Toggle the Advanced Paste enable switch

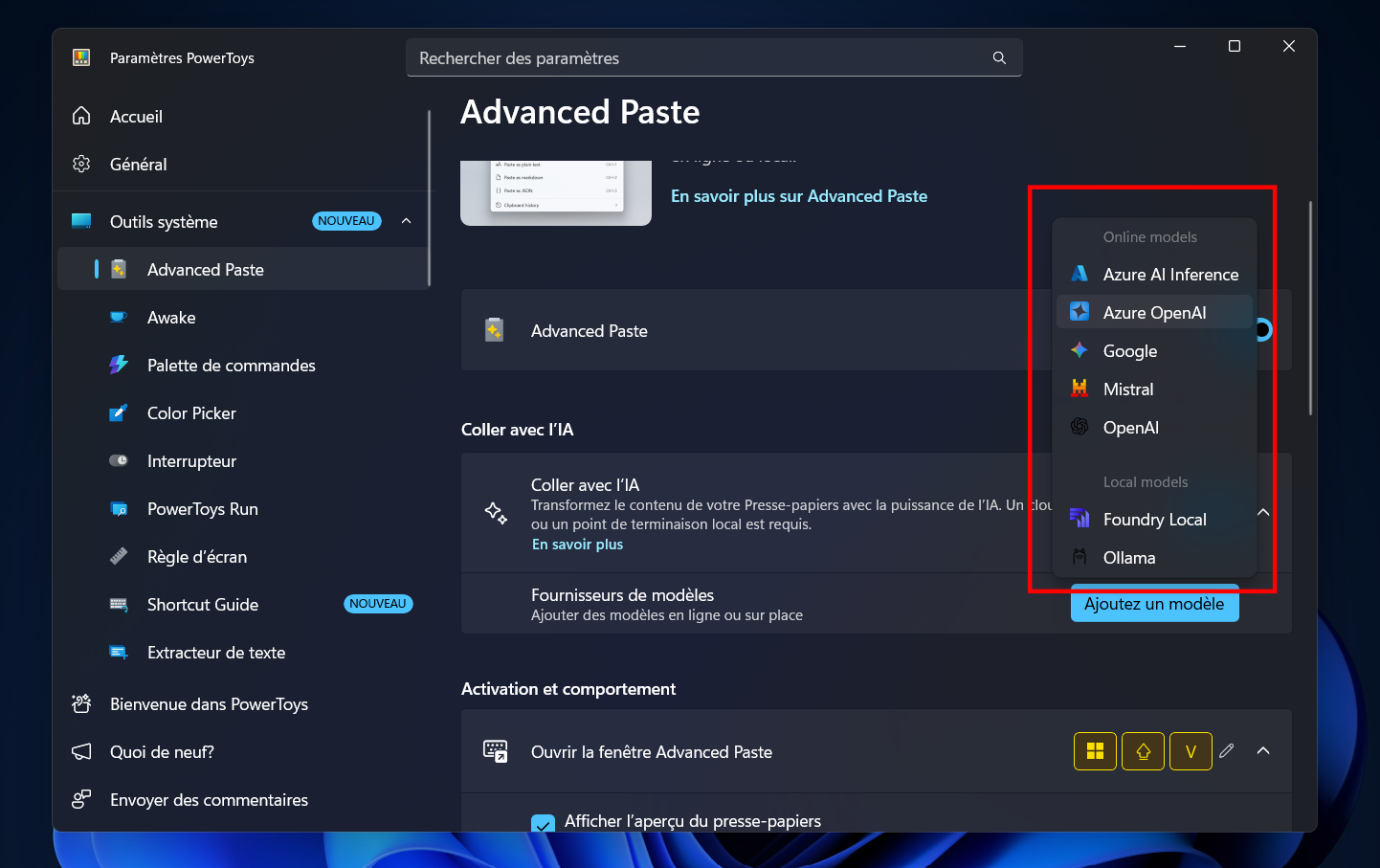[1264, 330]
